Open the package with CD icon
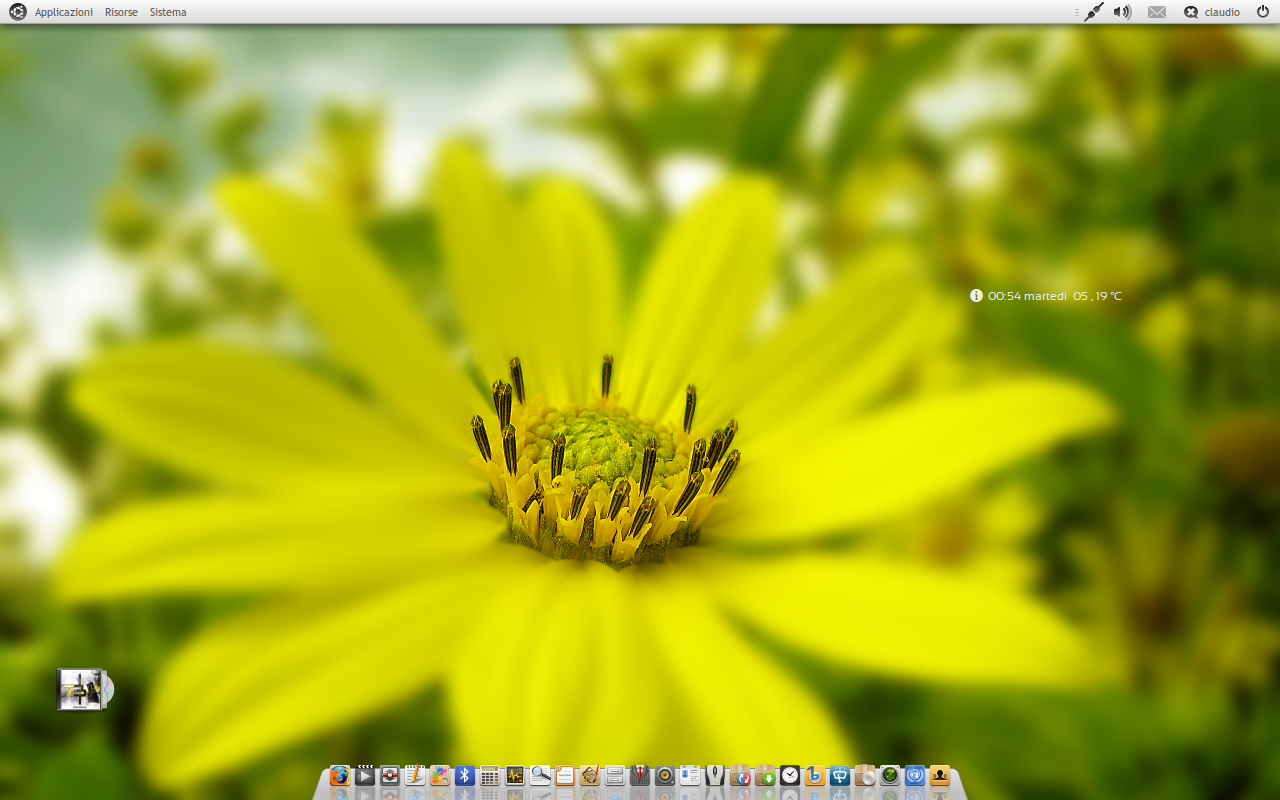The image size is (1280, 800). coord(865,776)
